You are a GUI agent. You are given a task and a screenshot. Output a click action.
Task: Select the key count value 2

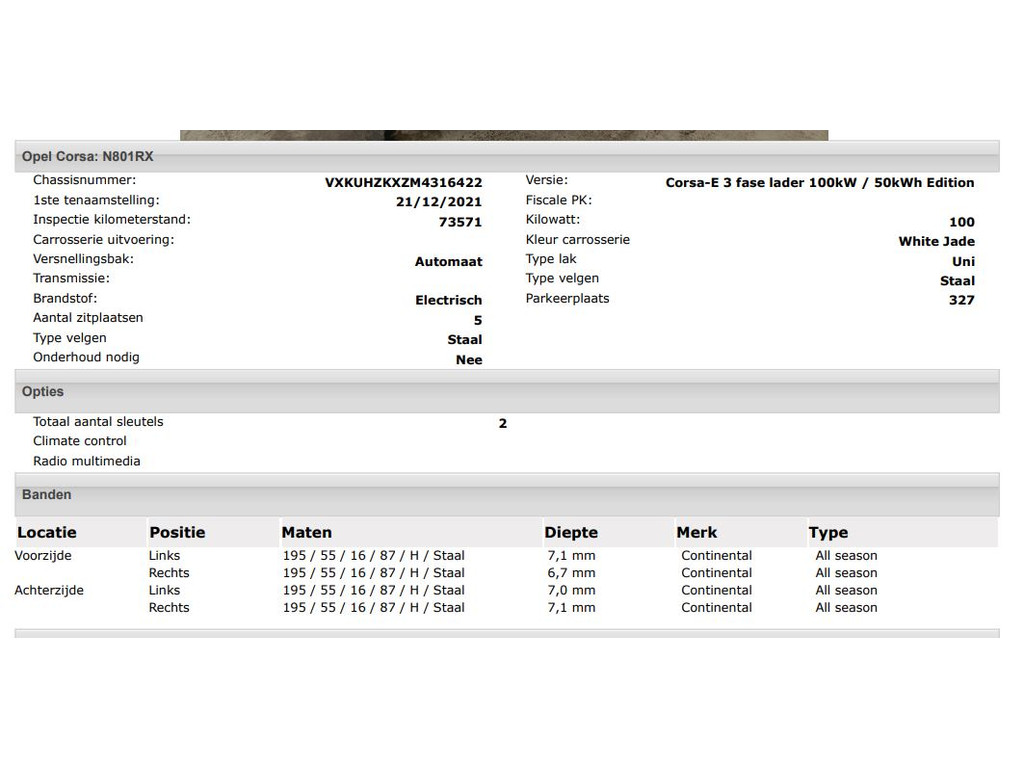tap(503, 424)
